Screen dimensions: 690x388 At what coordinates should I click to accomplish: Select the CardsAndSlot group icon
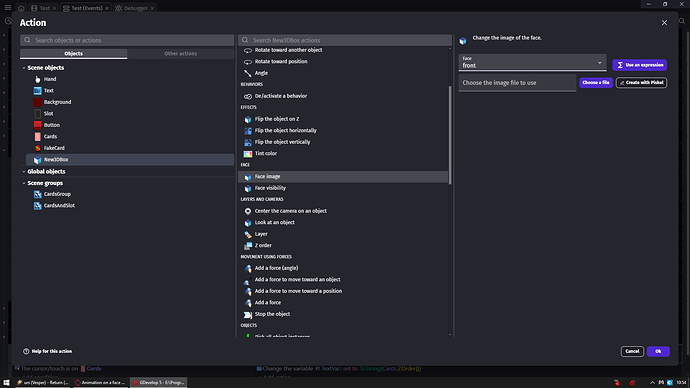click(x=37, y=205)
